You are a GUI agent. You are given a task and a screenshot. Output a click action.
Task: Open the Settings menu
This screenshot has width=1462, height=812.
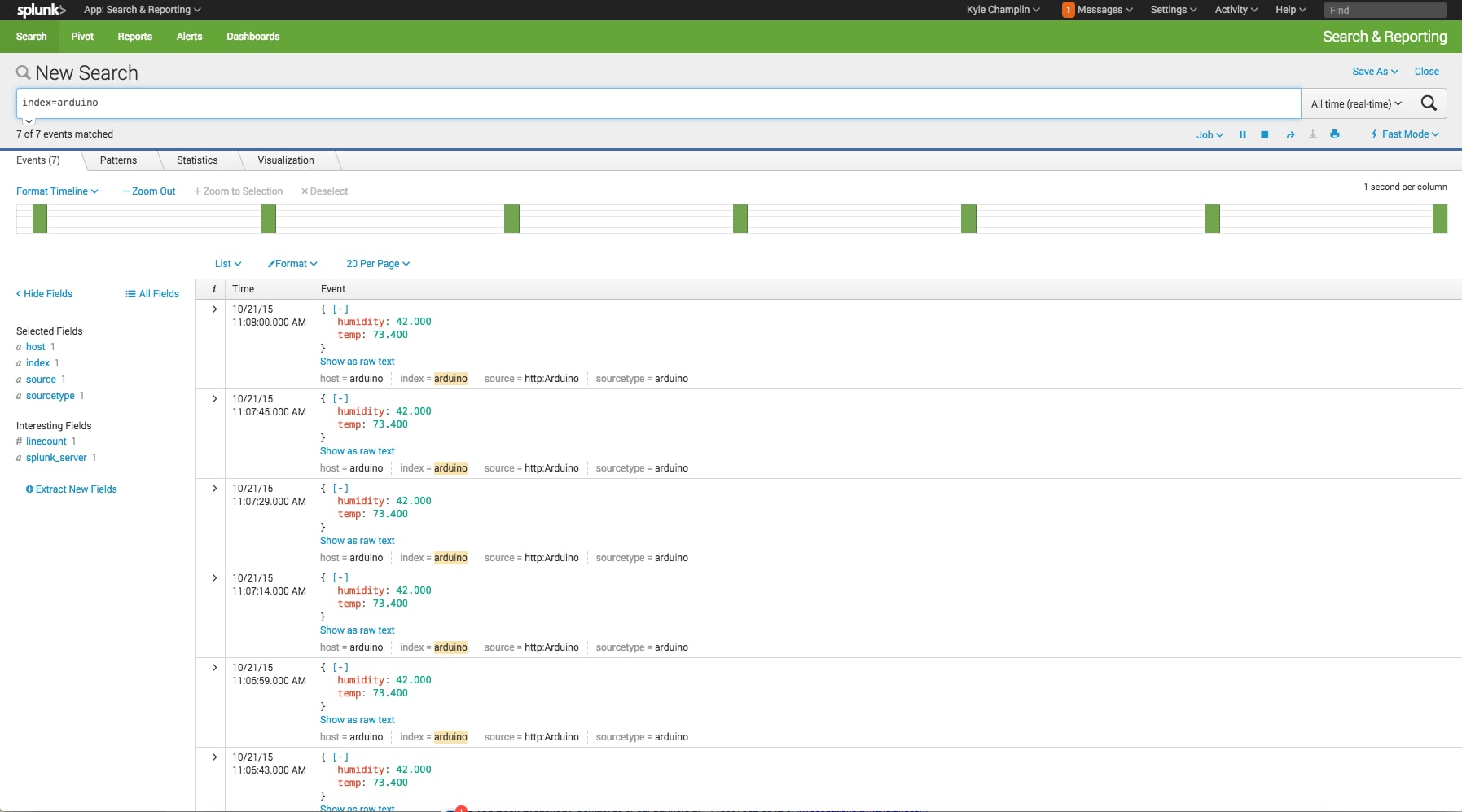pyautogui.click(x=1174, y=10)
